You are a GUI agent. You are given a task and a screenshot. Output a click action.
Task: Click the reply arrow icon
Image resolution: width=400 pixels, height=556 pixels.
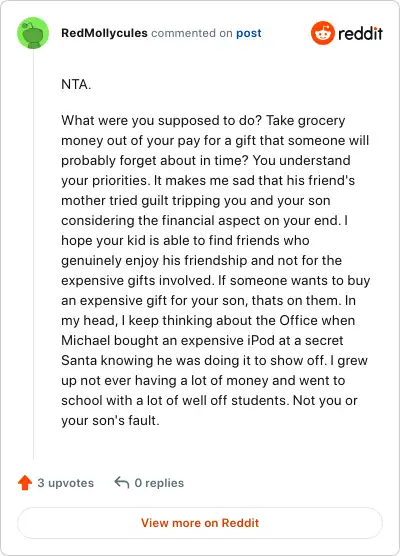tap(122, 483)
